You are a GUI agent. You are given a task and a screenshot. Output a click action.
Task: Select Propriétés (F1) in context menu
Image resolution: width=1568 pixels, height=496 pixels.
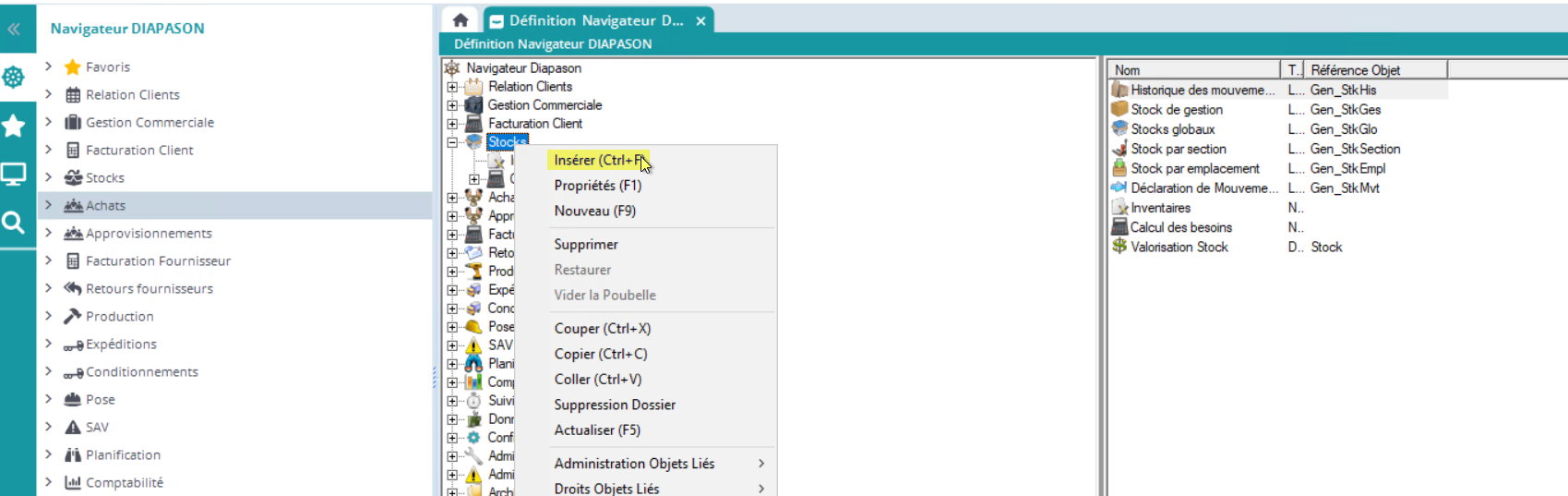(x=597, y=186)
